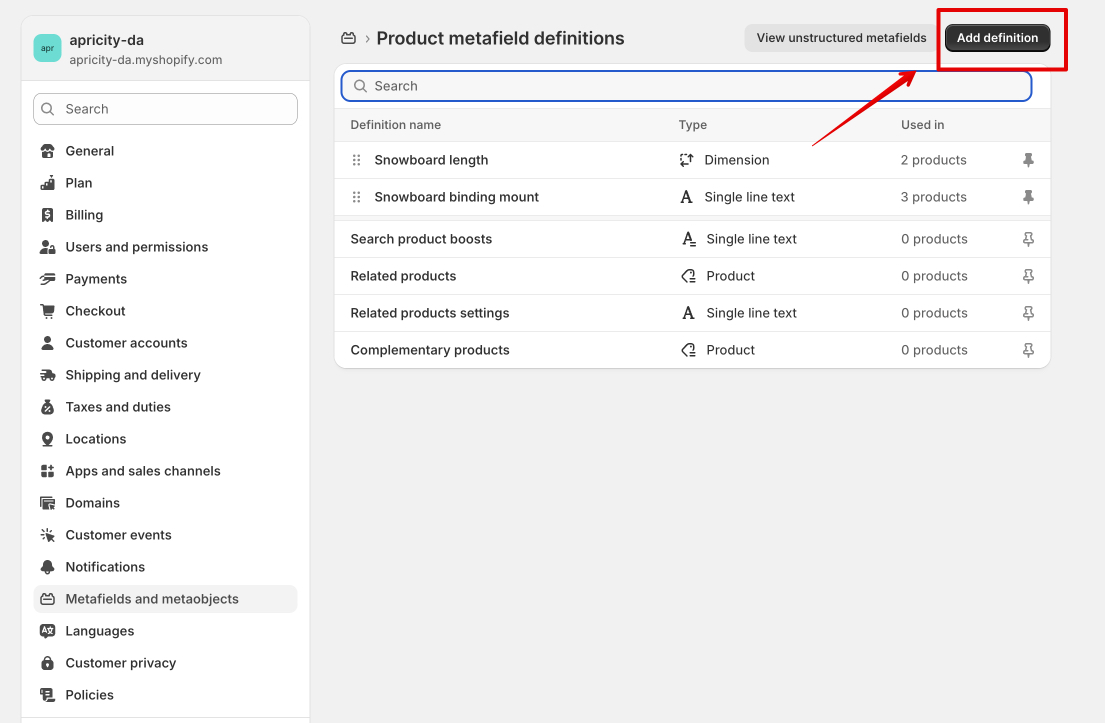Unpin the Snowboard length definition
The image size is (1105, 723).
(x=1028, y=160)
